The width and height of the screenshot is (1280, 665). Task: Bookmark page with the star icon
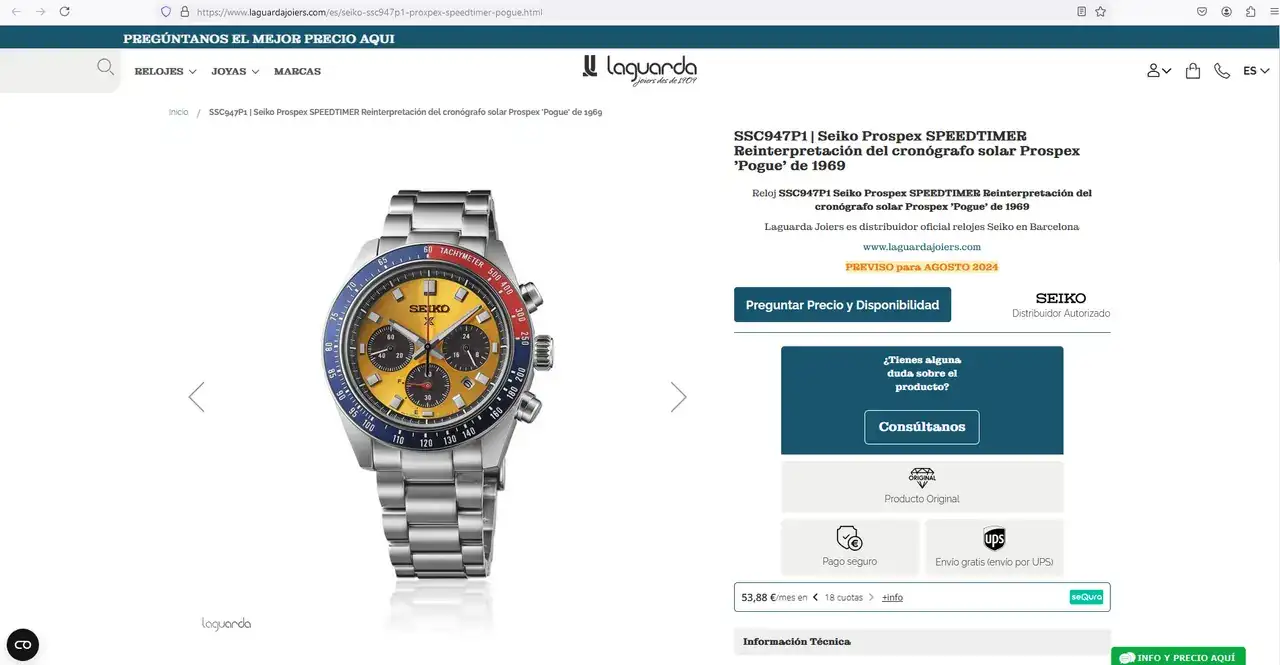(1101, 12)
